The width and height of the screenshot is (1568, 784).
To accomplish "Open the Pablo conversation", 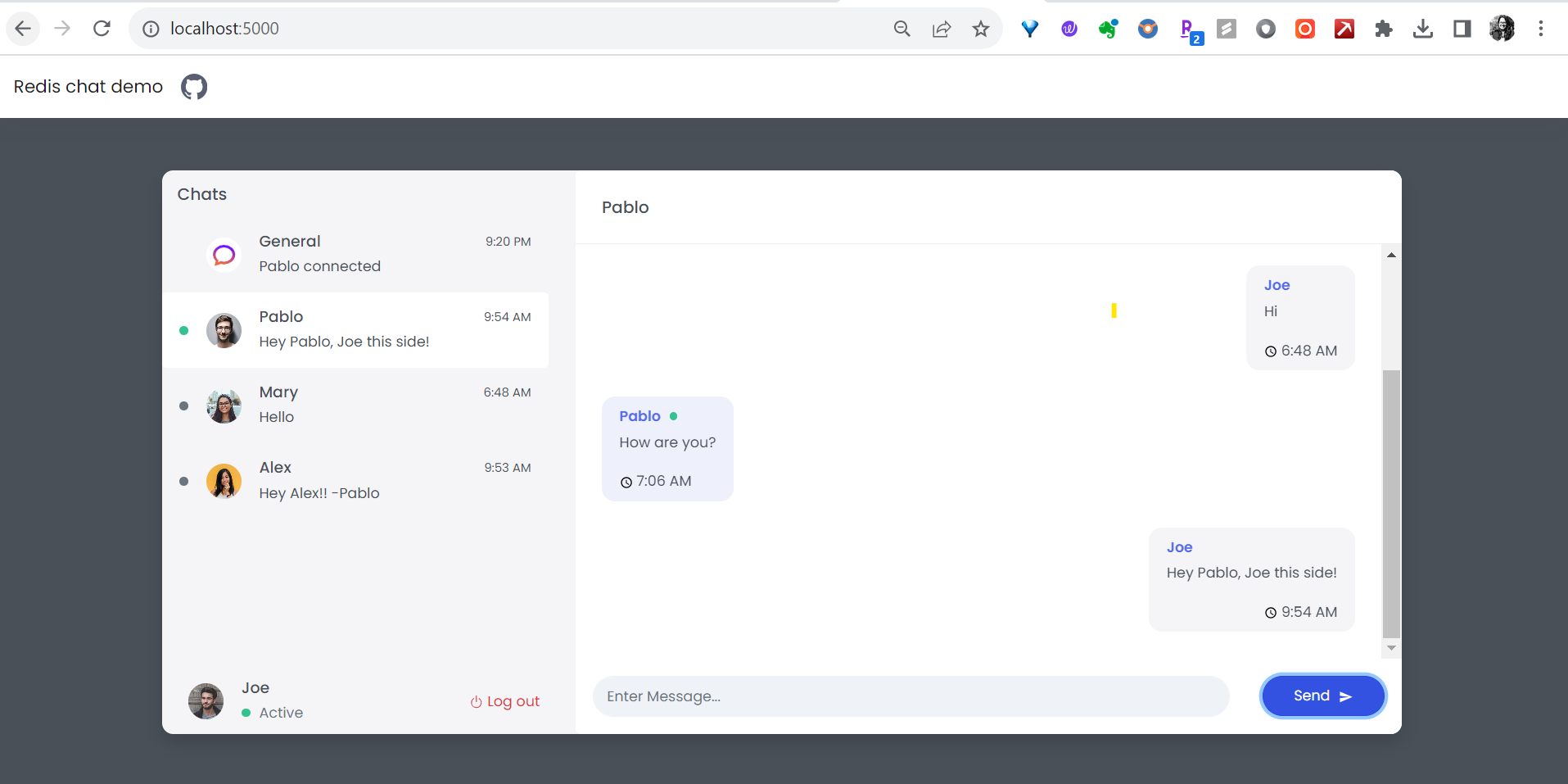I will coord(355,330).
